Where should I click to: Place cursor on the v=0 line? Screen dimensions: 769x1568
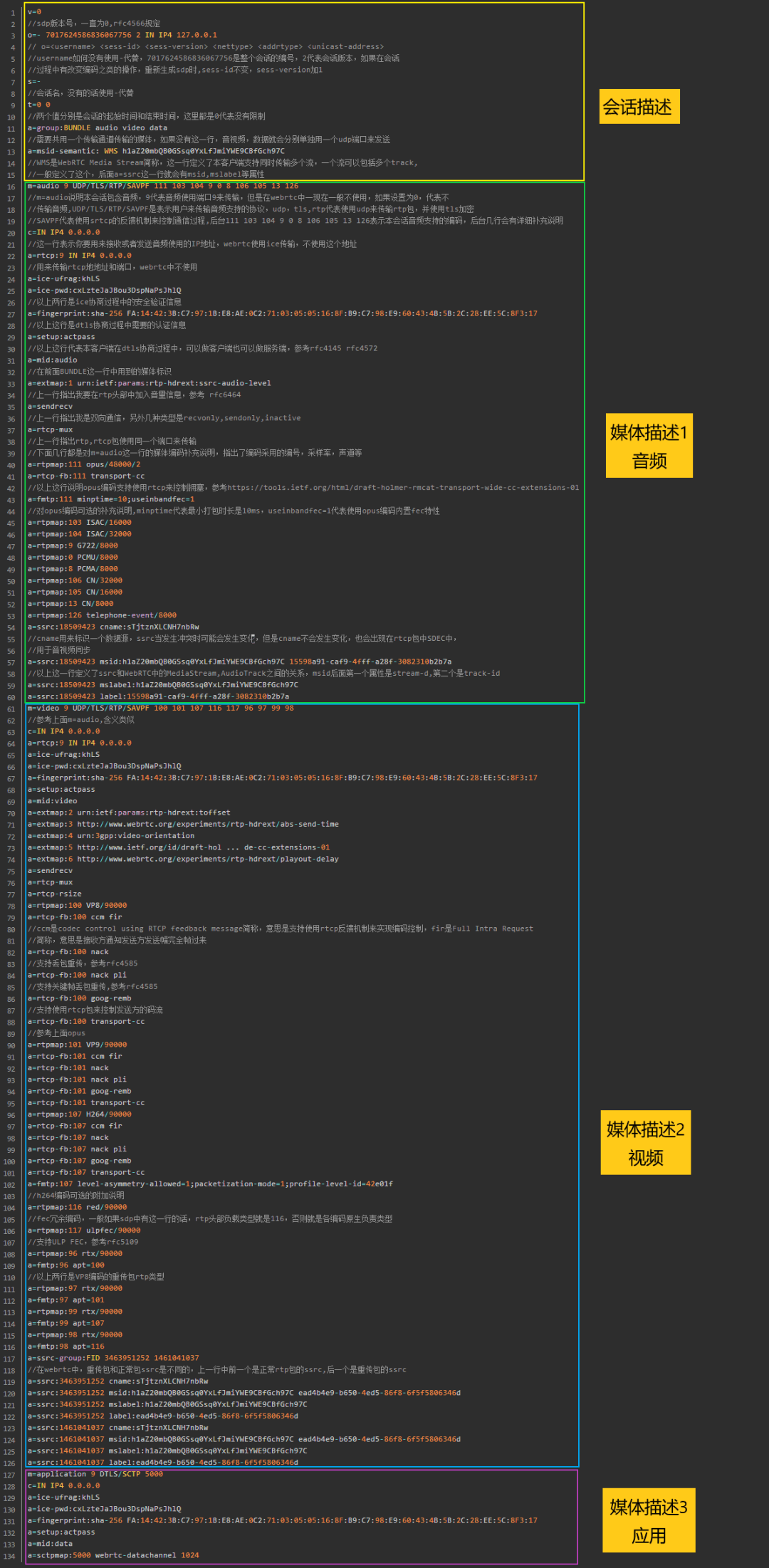point(34,12)
